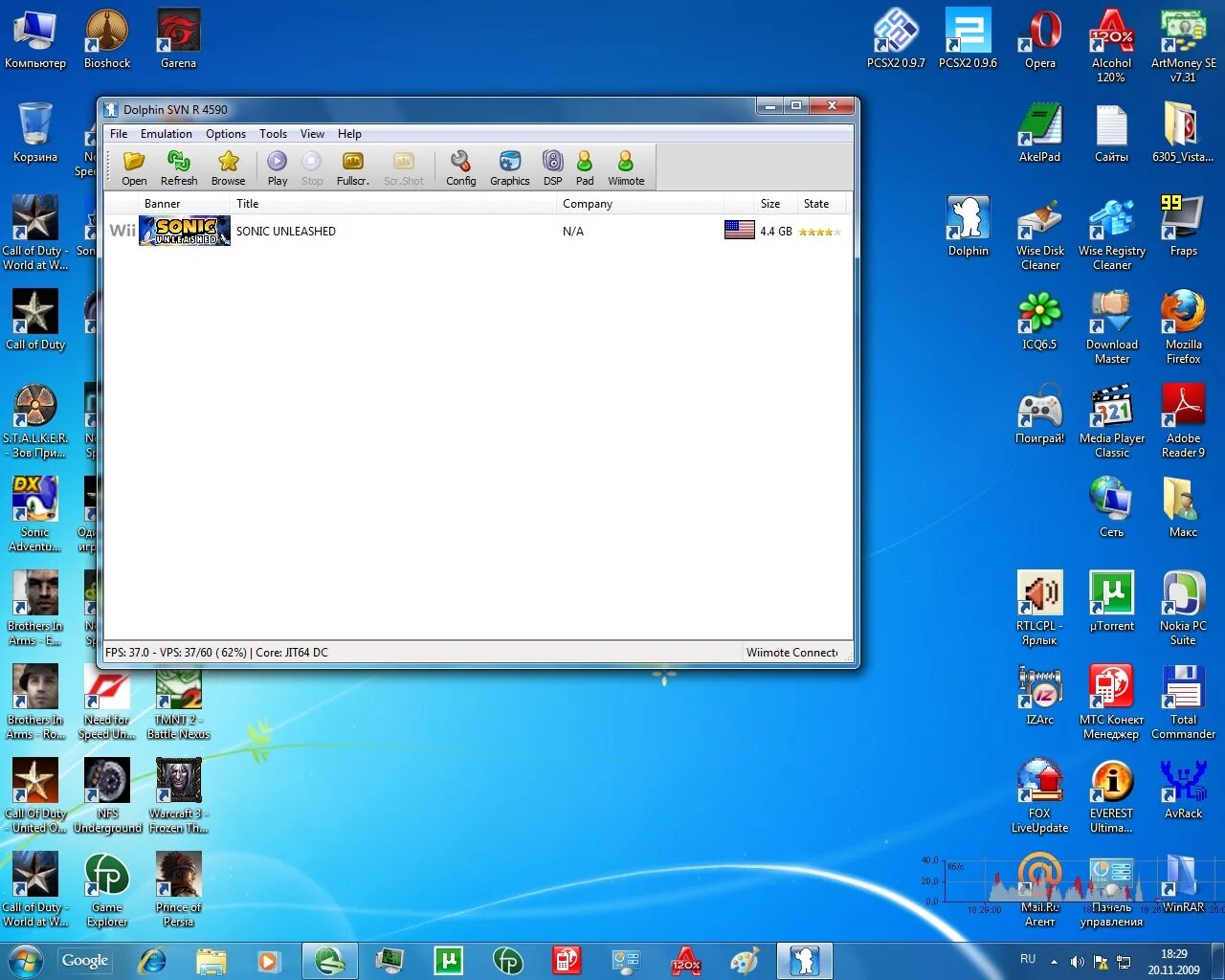Click the star rating in State column
The image size is (1225, 980).
pyautogui.click(x=819, y=232)
